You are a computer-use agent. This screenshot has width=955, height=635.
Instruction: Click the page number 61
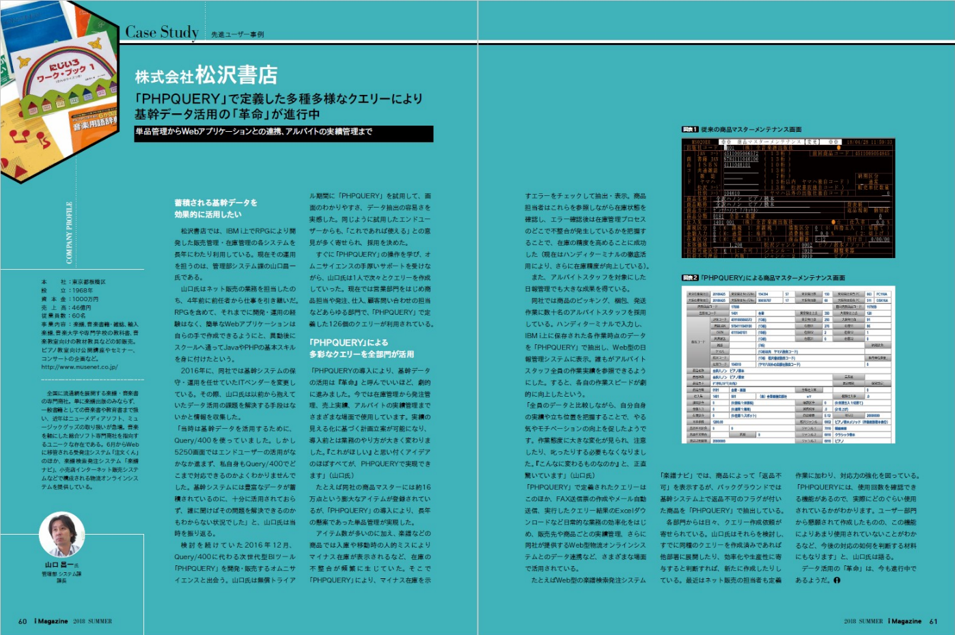tap(933, 622)
